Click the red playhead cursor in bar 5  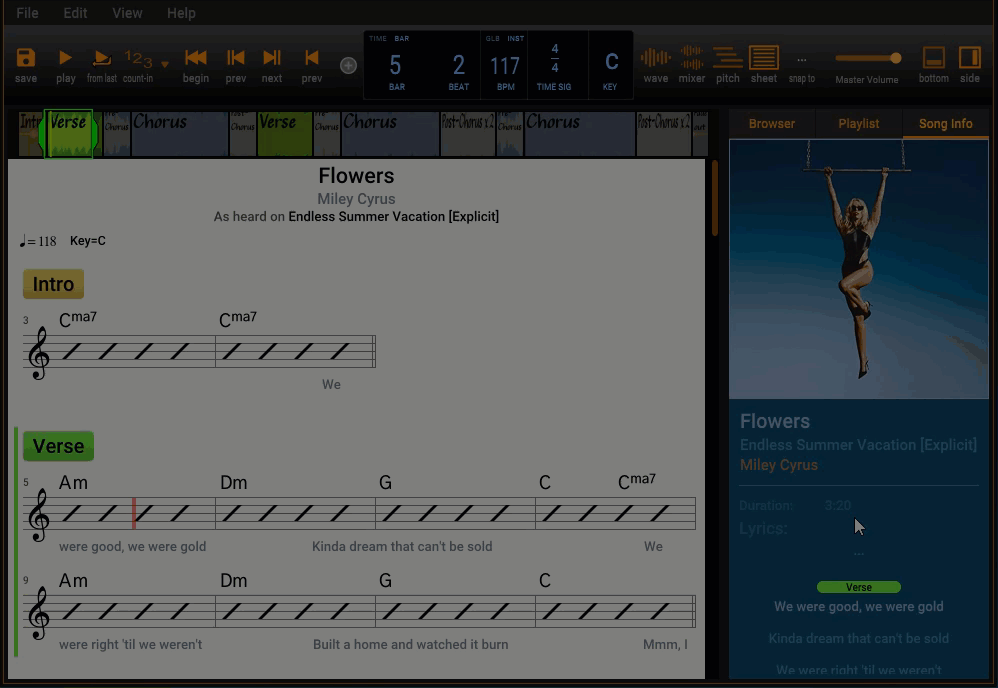pos(134,513)
